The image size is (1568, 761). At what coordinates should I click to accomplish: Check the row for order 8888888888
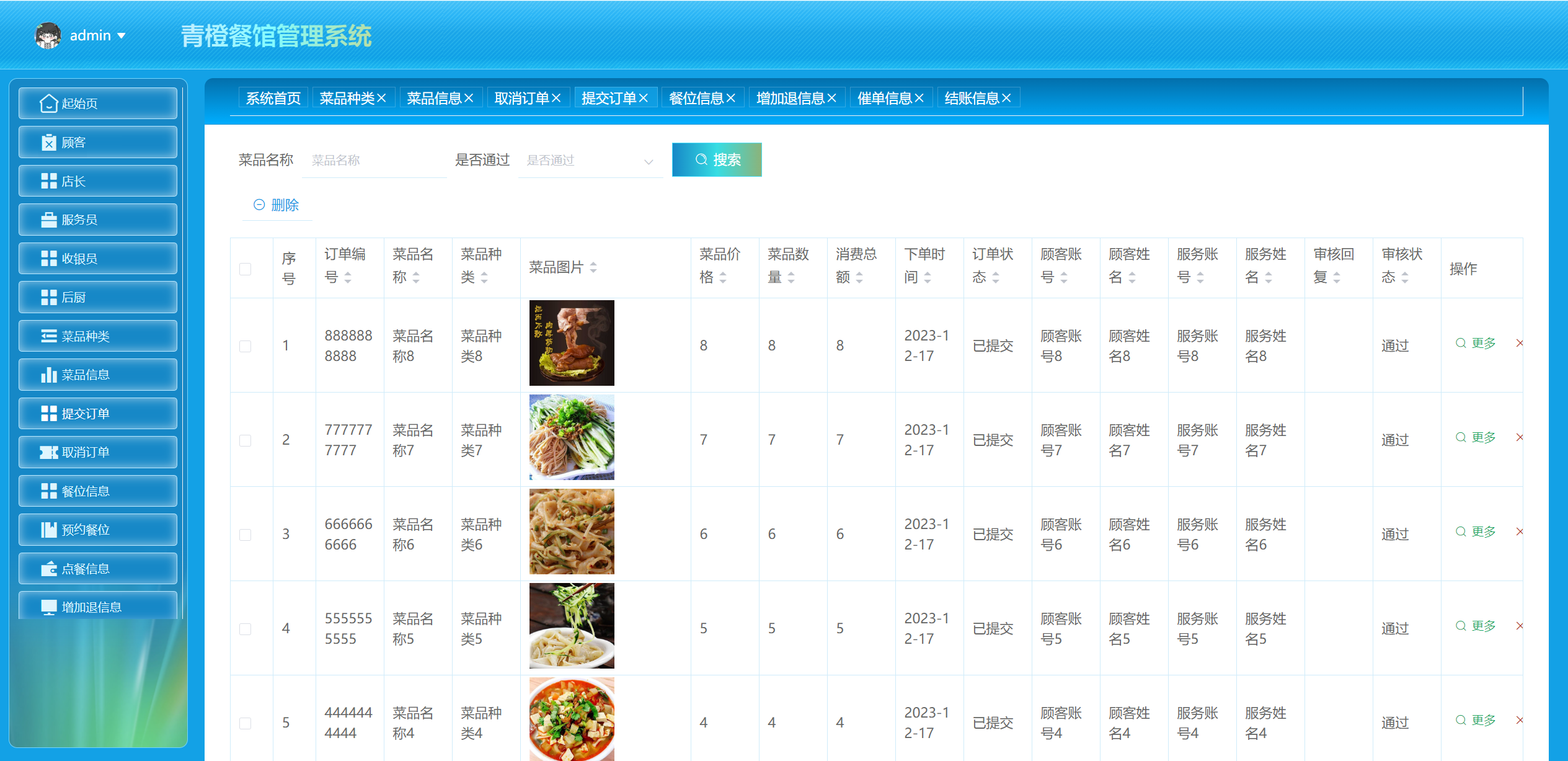[x=246, y=346]
